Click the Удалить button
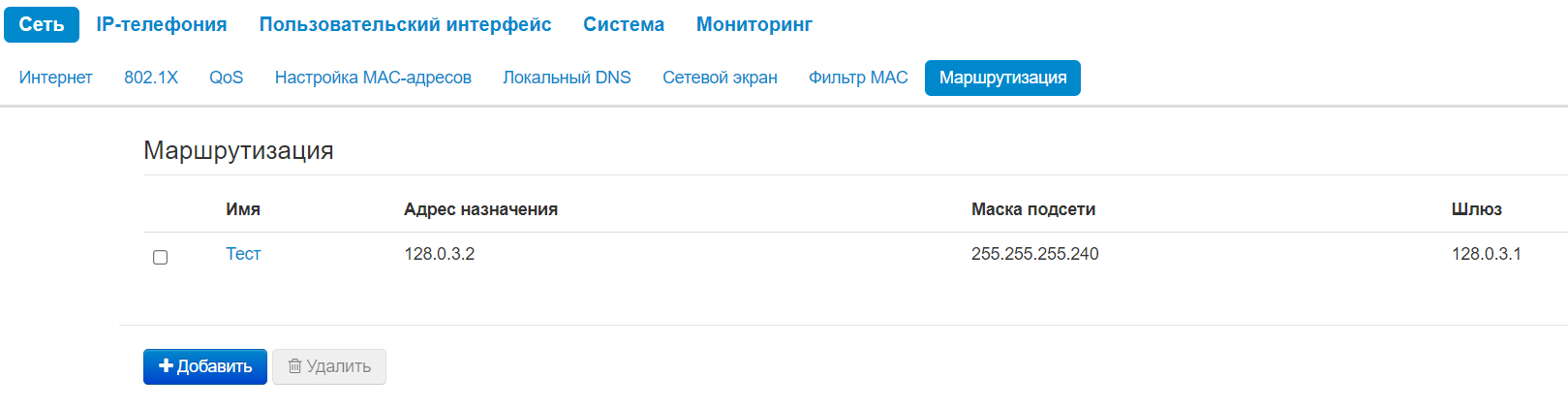This screenshot has width=1568, height=409. tap(329, 366)
